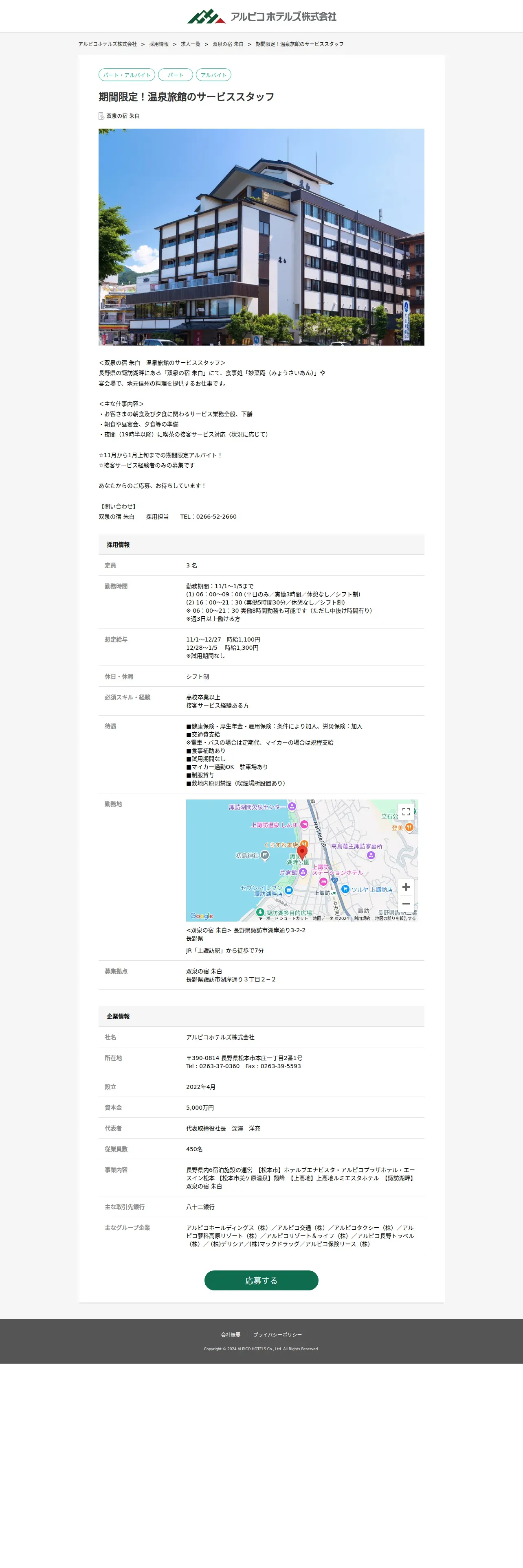Open 会社概要 footer link
The width and height of the screenshot is (523, 1568).
pos(231,1335)
